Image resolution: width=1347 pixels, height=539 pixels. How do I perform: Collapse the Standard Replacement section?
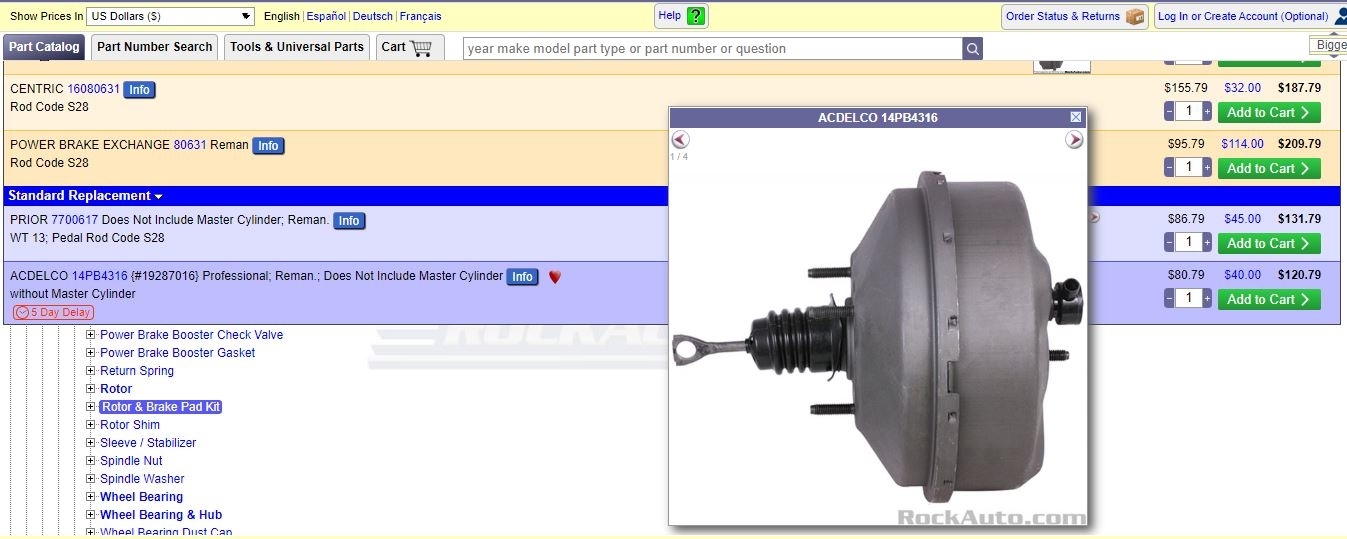click(85, 196)
